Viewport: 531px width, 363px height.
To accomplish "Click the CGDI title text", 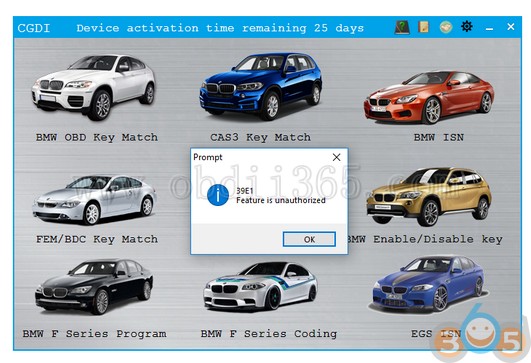I will [34, 28].
